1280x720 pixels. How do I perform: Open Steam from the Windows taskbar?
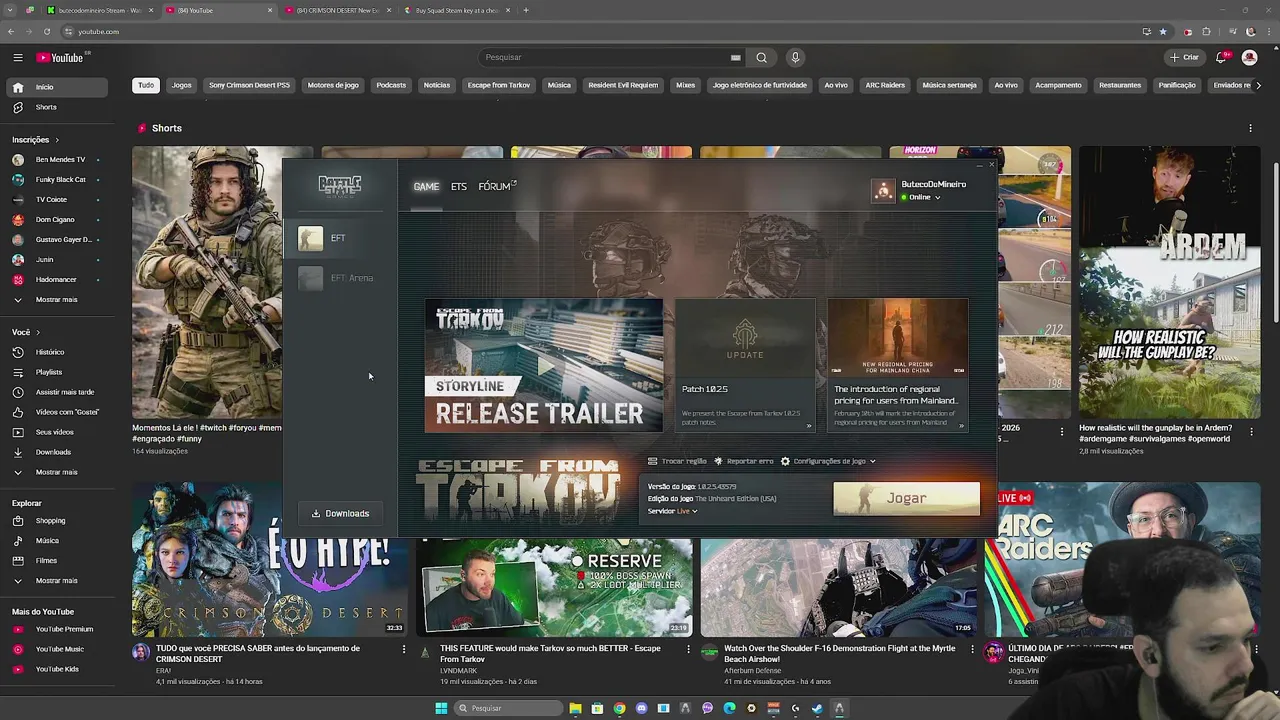[817, 708]
